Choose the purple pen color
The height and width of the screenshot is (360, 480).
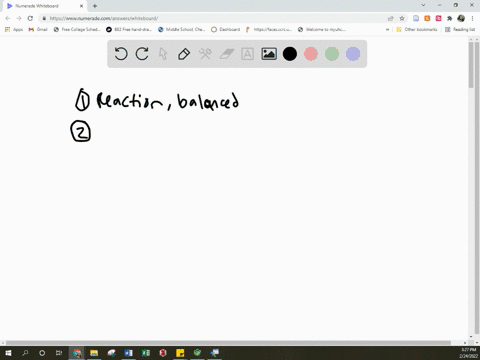coord(353,54)
